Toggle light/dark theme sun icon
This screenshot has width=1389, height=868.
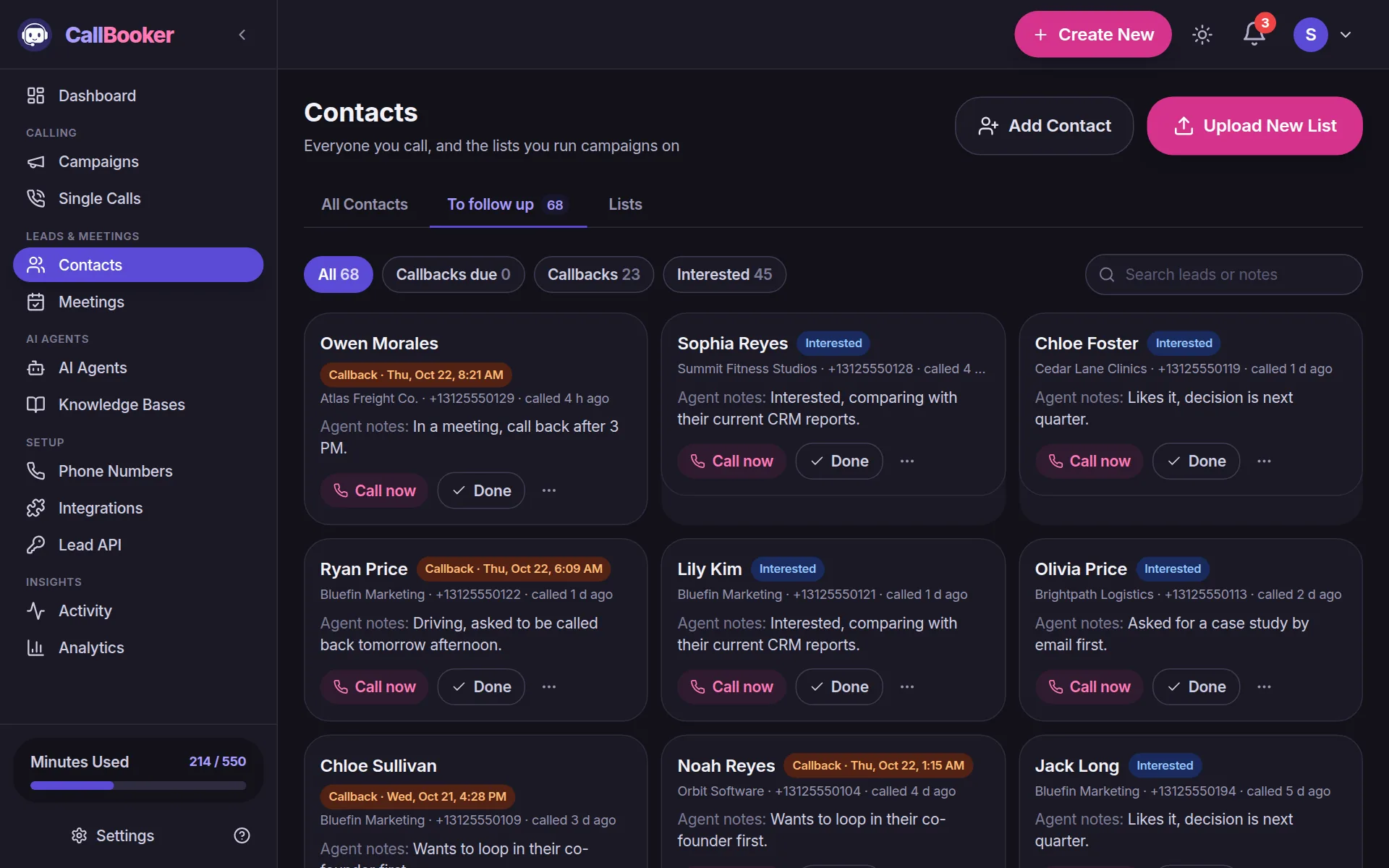click(1202, 35)
